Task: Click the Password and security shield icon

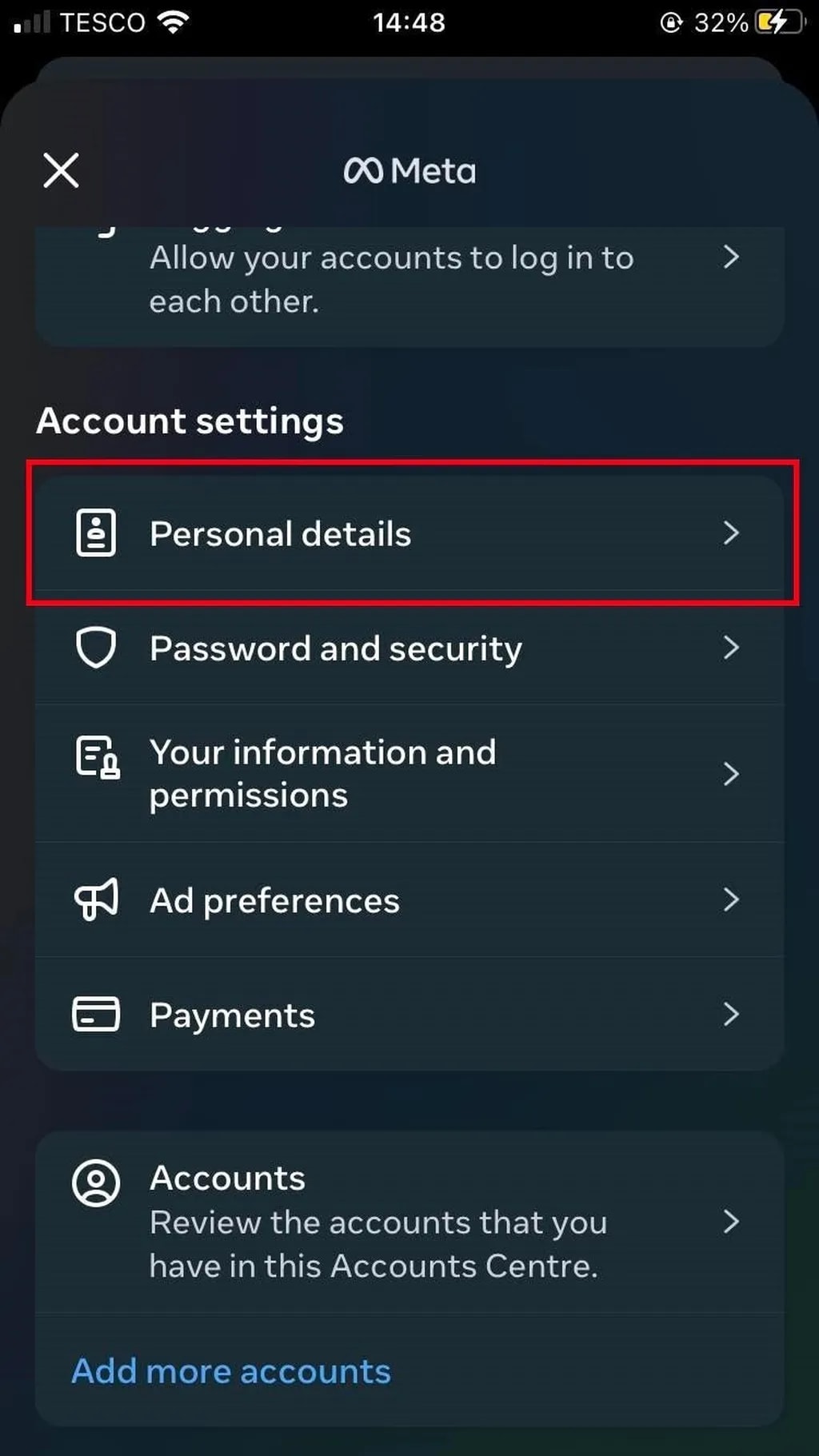Action: tap(96, 648)
